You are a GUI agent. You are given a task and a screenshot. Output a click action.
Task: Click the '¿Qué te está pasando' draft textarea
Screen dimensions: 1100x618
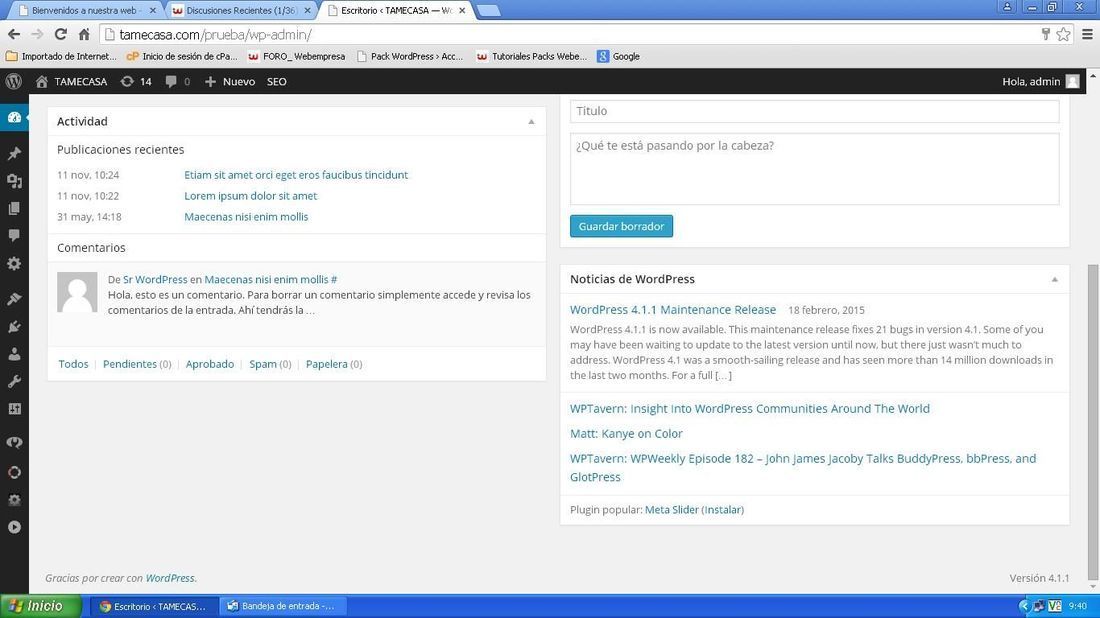click(x=814, y=169)
